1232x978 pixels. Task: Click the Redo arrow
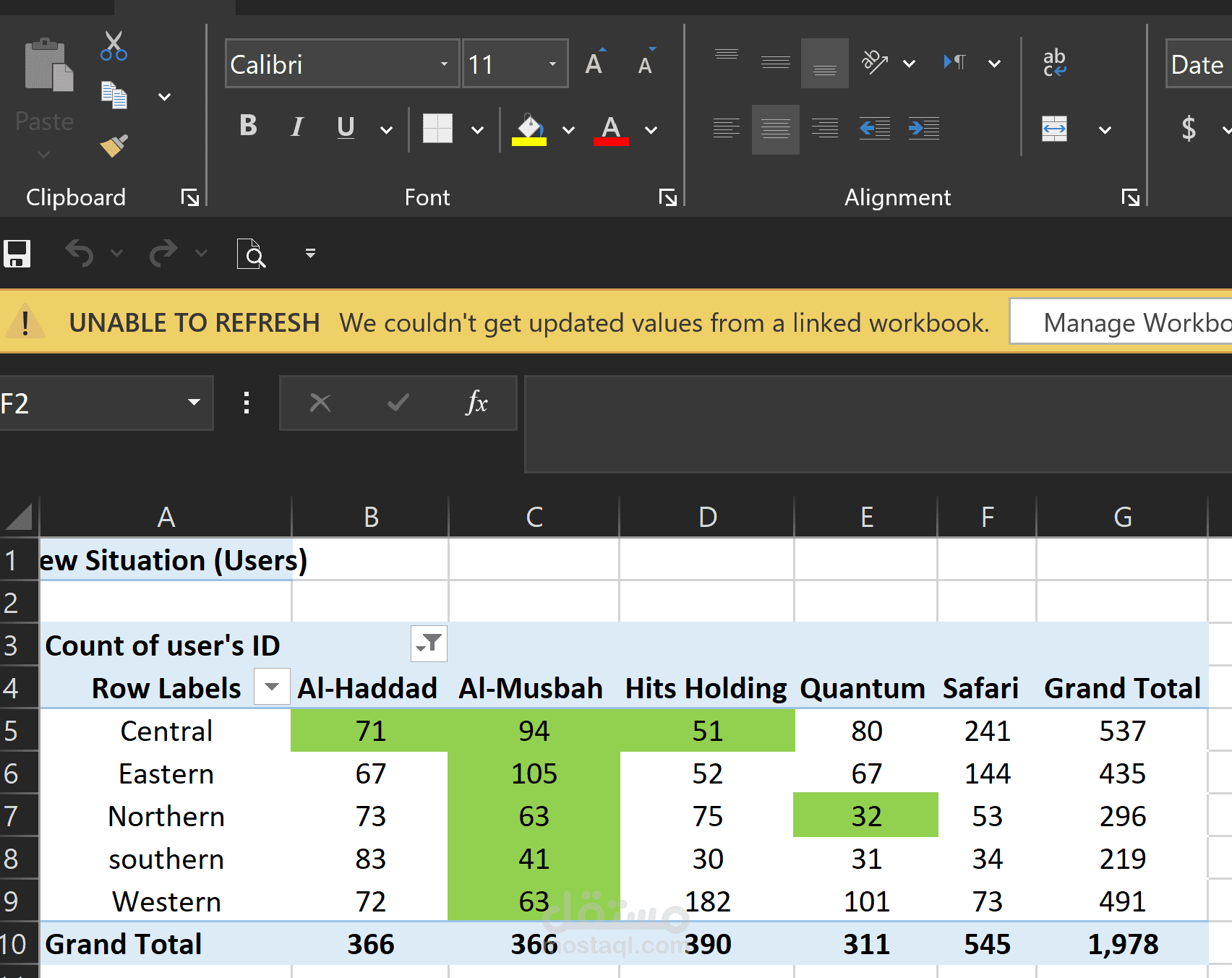click(163, 253)
